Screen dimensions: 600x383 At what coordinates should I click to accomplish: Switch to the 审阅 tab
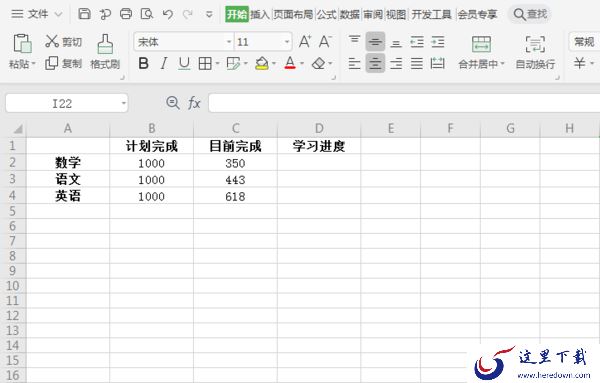tap(373, 15)
